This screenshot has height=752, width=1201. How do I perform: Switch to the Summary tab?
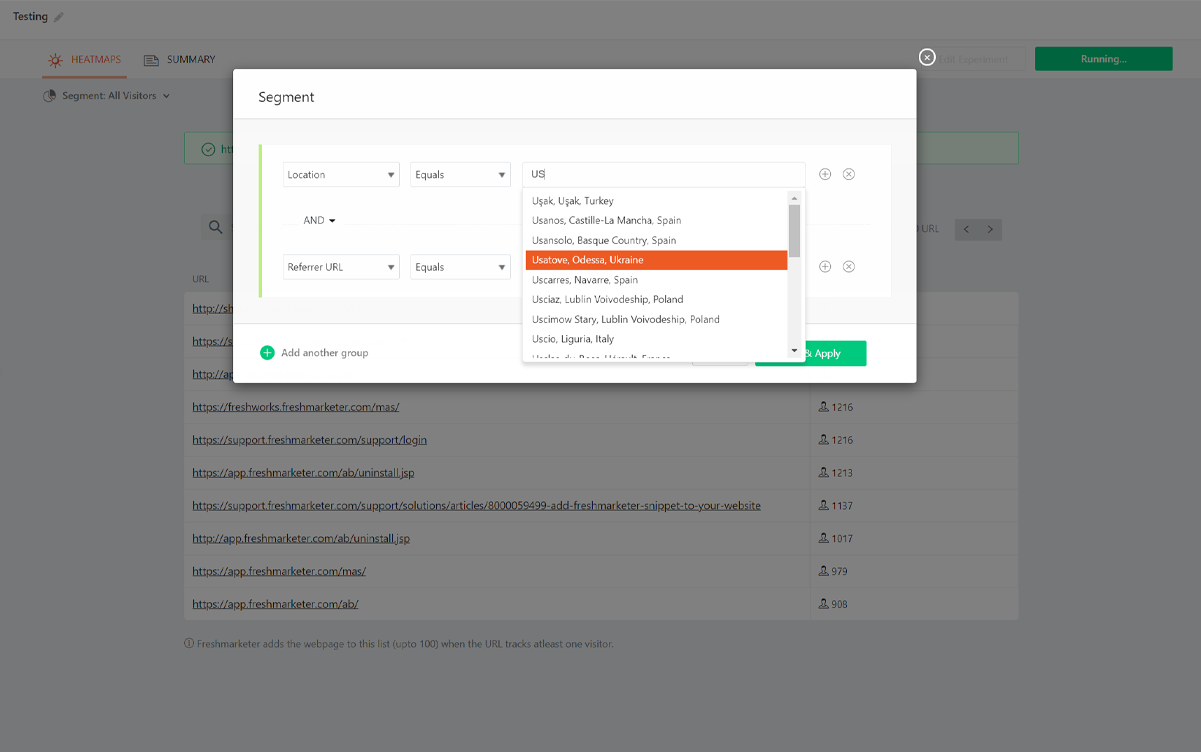click(180, 60)
